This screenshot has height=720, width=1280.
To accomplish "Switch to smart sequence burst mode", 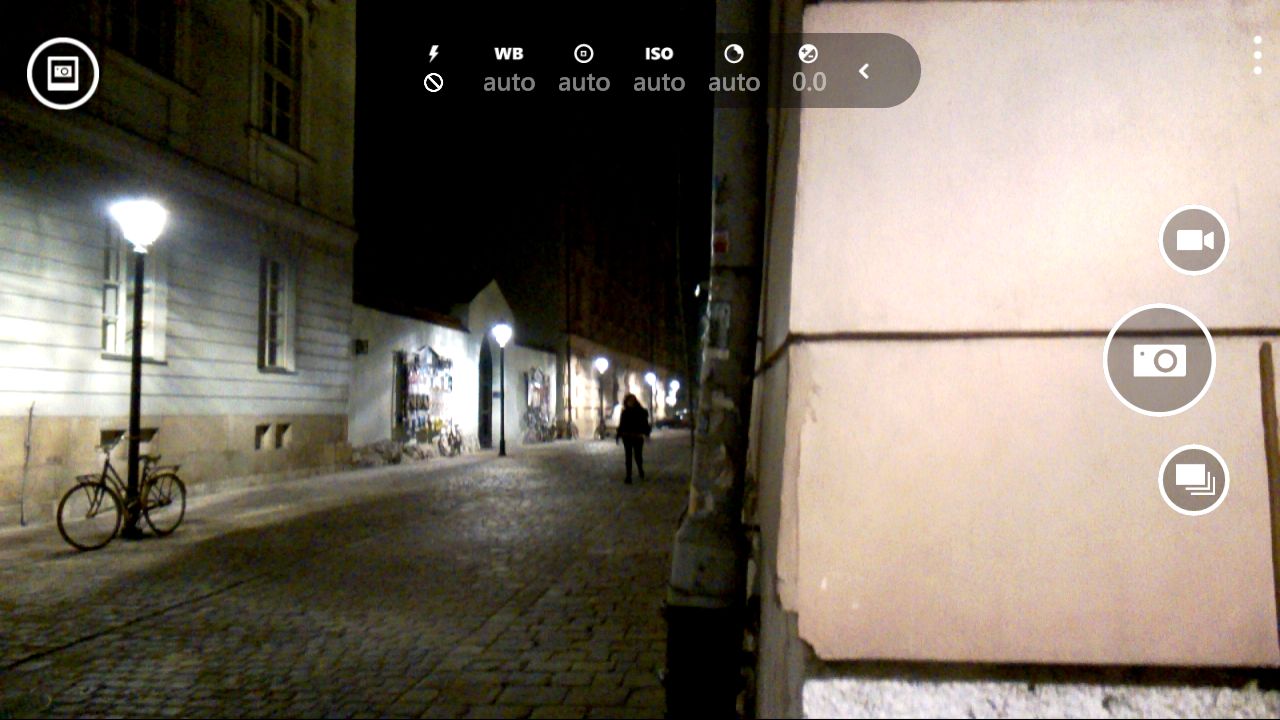I will [1194, 480].
